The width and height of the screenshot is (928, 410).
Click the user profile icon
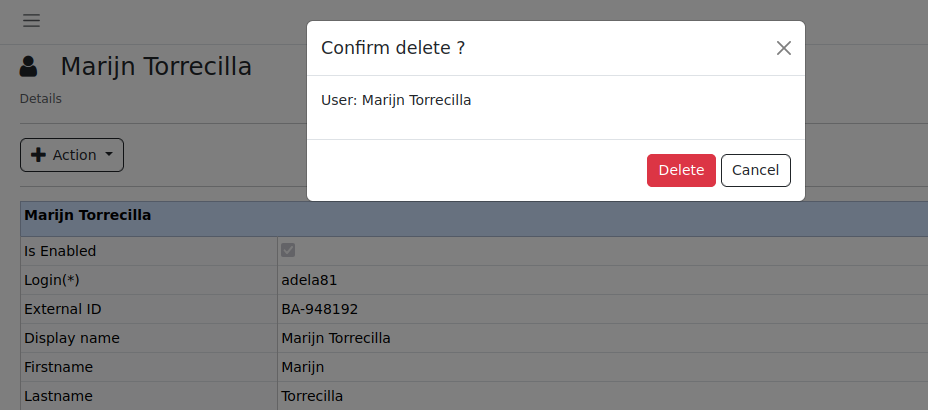(29, 67)
